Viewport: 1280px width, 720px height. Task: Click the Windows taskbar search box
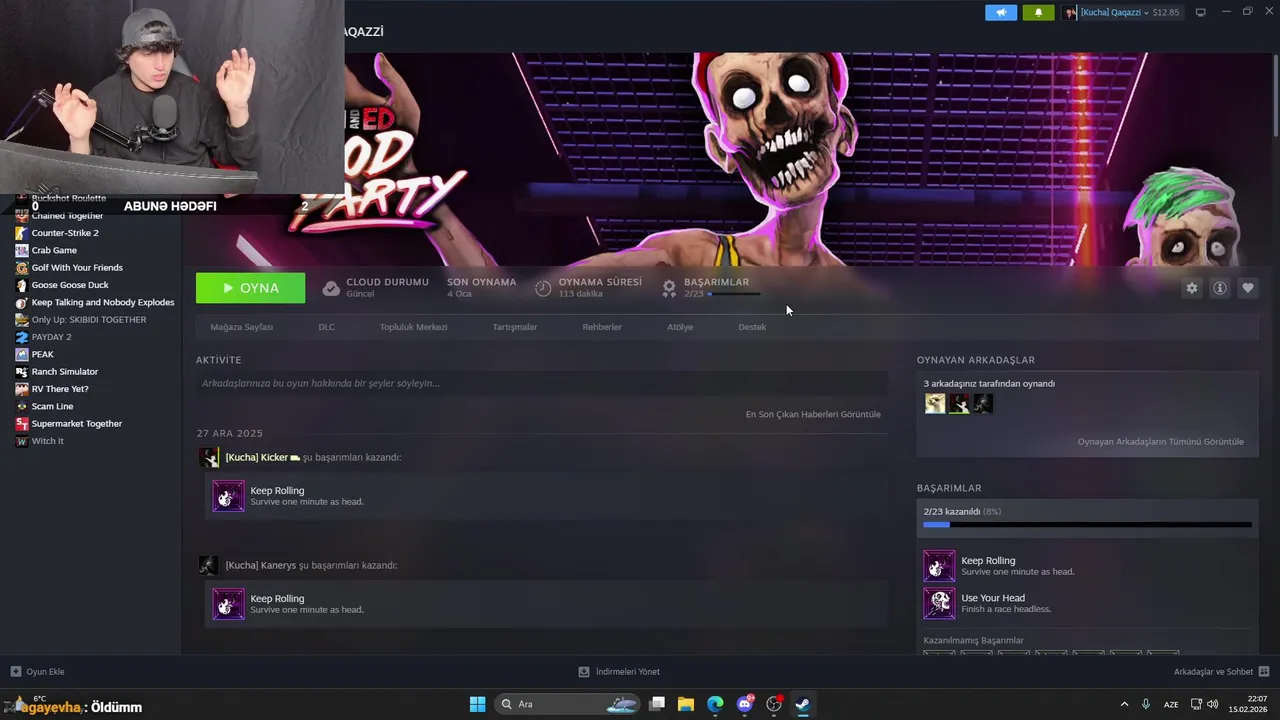(568, 704)
